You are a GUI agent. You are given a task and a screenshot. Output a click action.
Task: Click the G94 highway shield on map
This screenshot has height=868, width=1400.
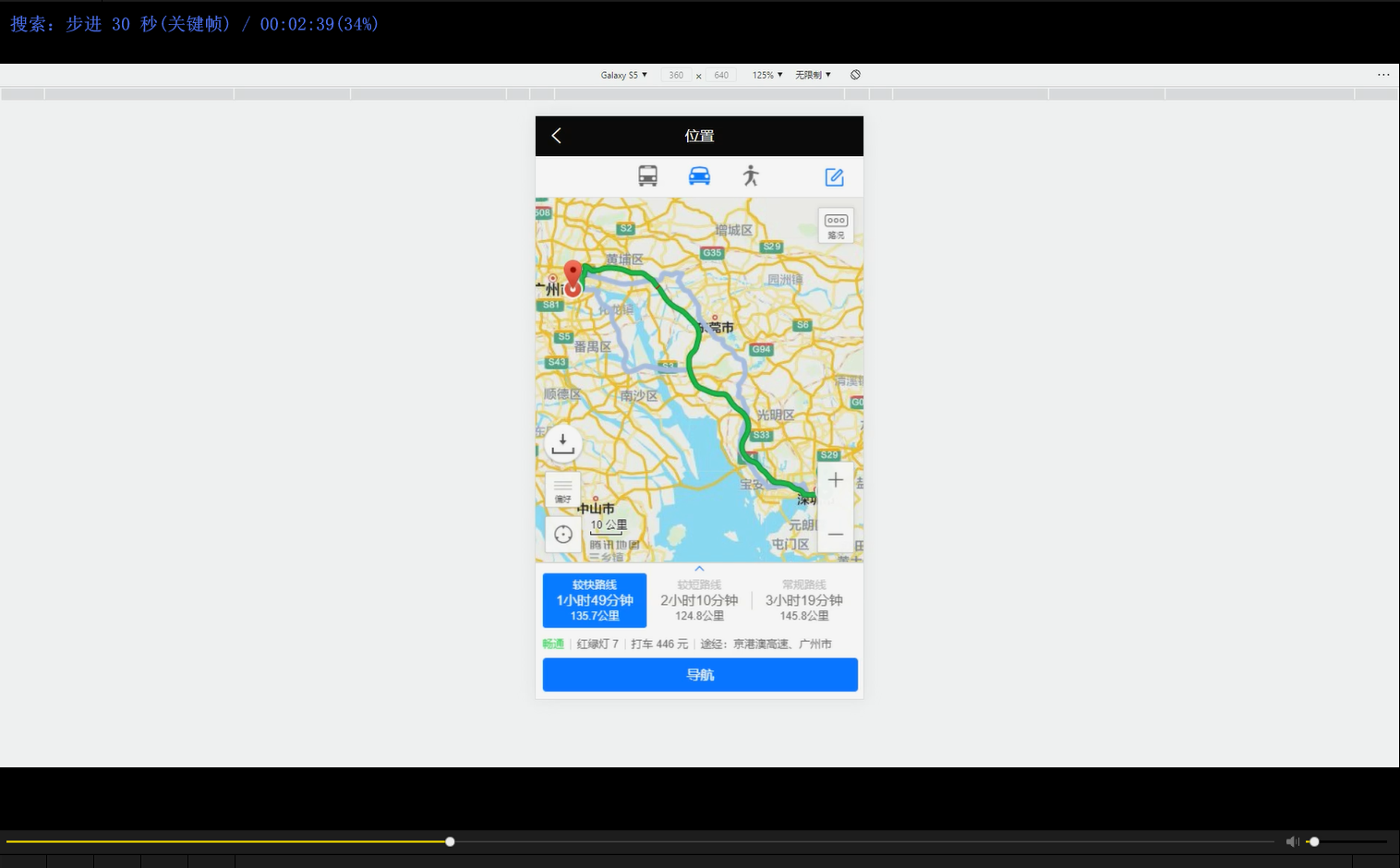click(761, 349)
